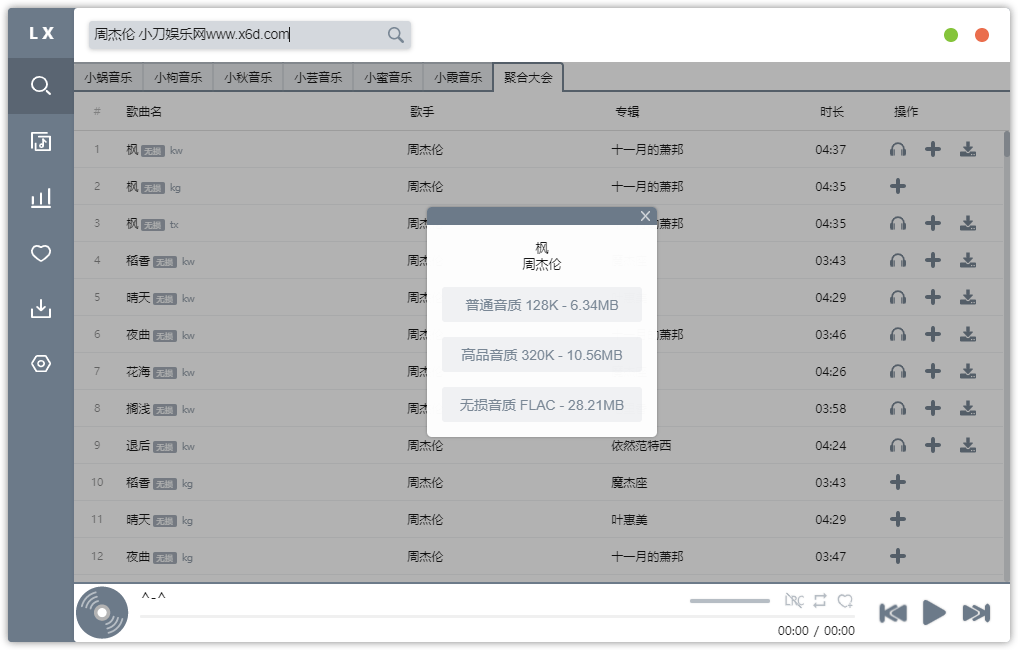Select 无损音质 FLAC - 28.21MB quality
Image resolution: width=1018 pixels, height=650 pixels.
(541, 404)
